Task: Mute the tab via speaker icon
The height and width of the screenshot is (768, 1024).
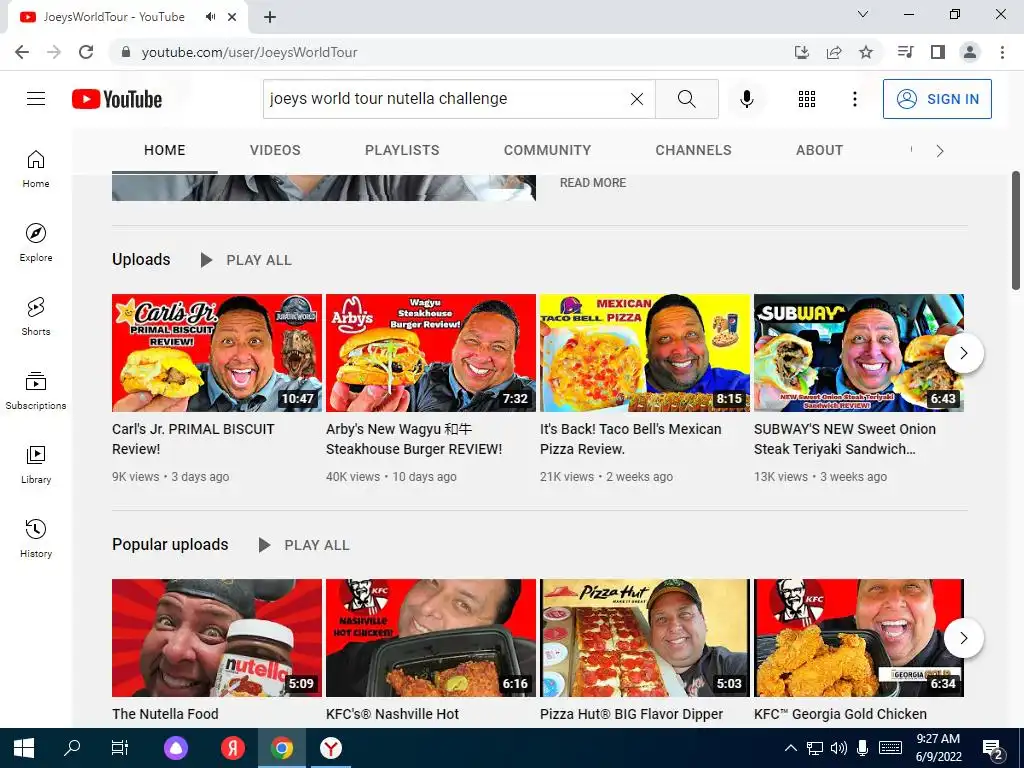Action: (x=210, y=17)
